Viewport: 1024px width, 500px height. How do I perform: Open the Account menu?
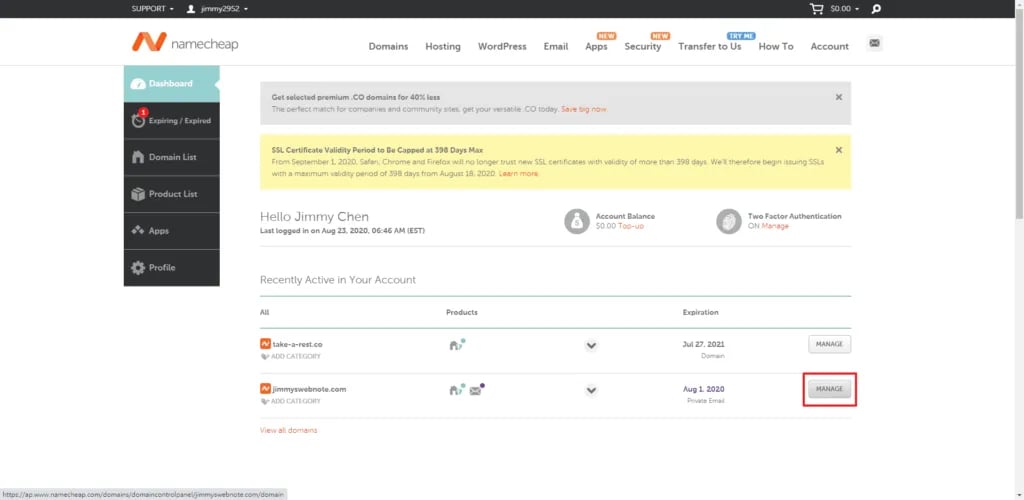pos(829,46)
